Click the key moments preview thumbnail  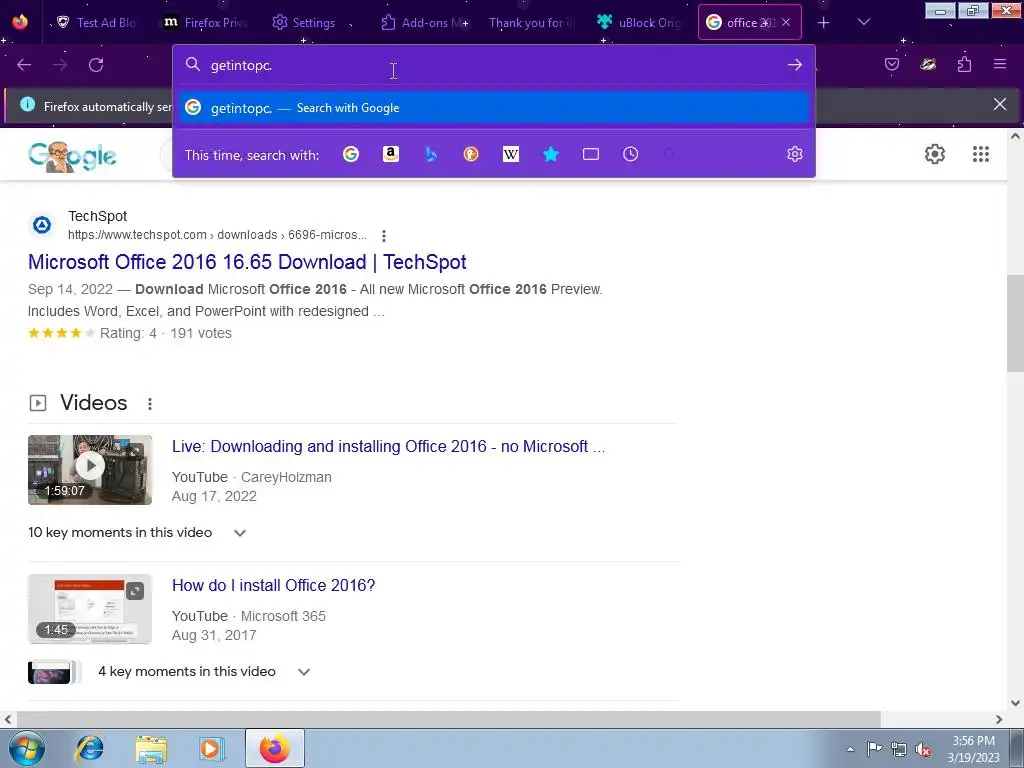click(x=50, y=673)
